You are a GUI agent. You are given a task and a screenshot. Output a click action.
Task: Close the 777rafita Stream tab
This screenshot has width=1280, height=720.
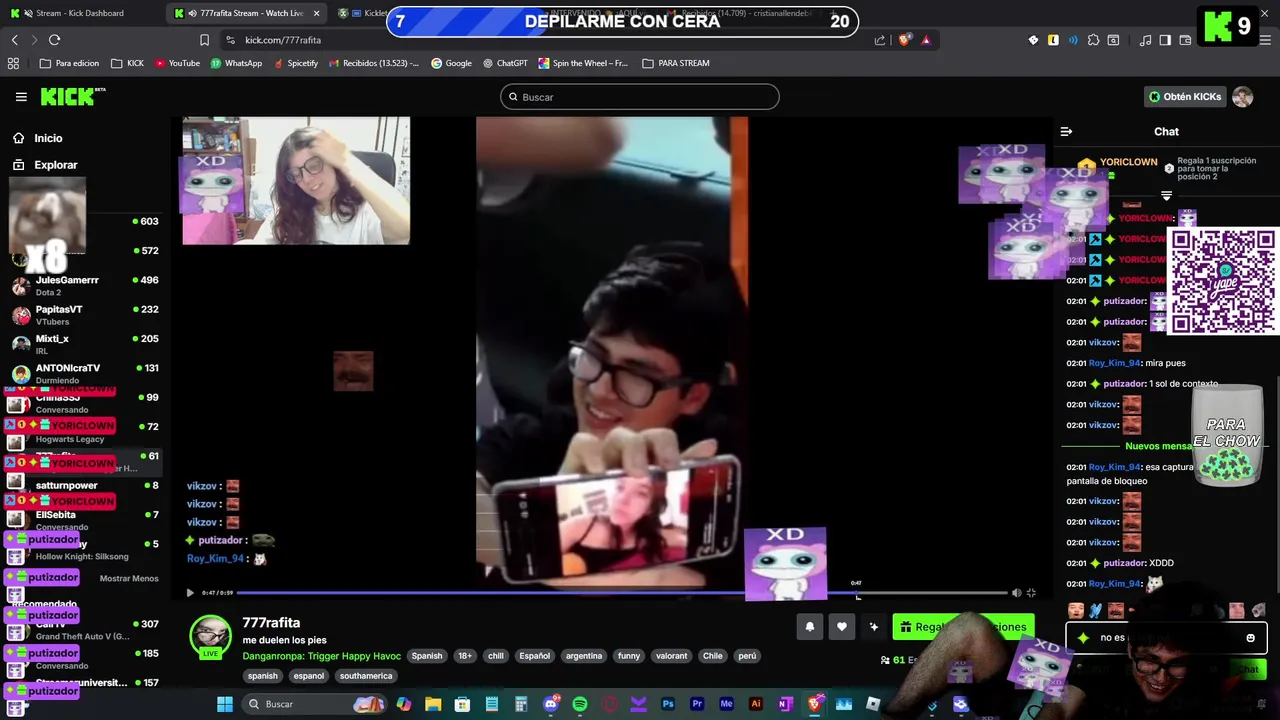pos(317,13)
